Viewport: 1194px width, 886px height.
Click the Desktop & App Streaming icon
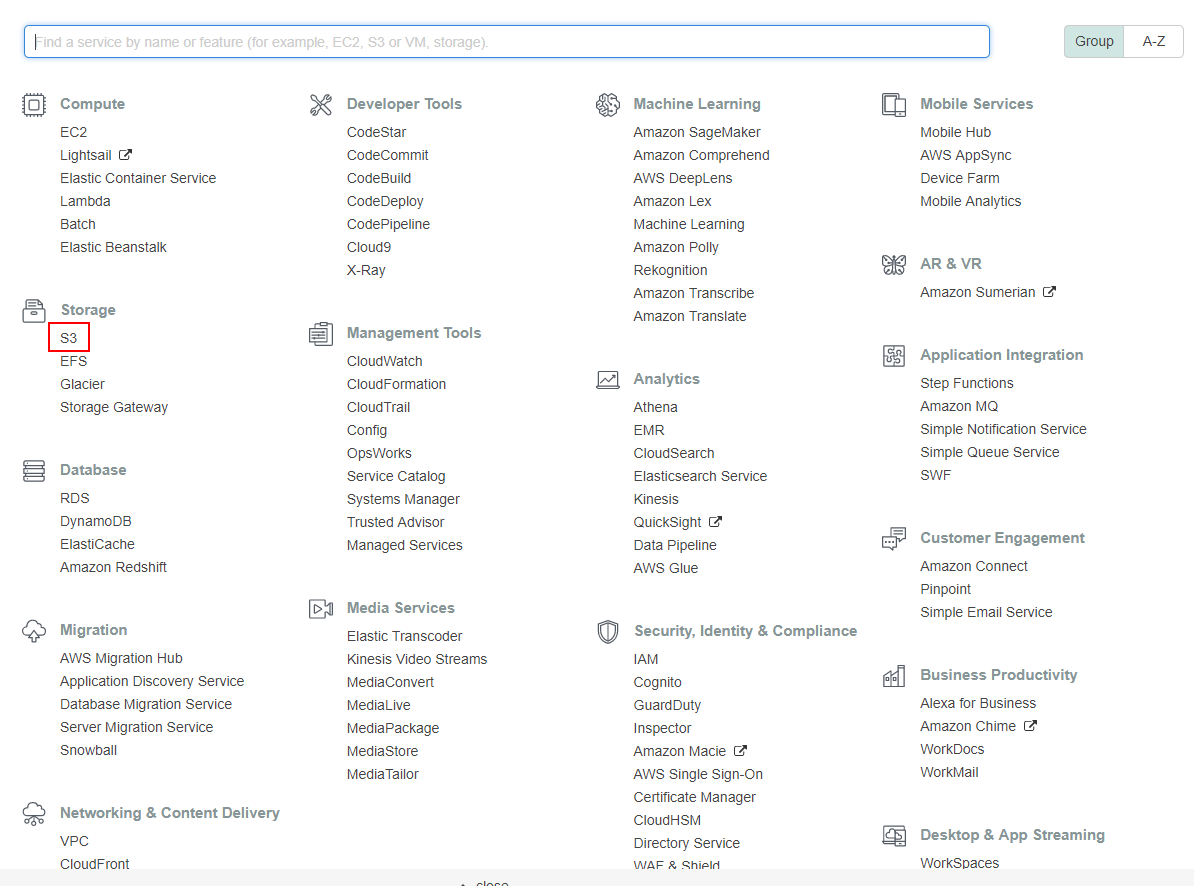894,835
